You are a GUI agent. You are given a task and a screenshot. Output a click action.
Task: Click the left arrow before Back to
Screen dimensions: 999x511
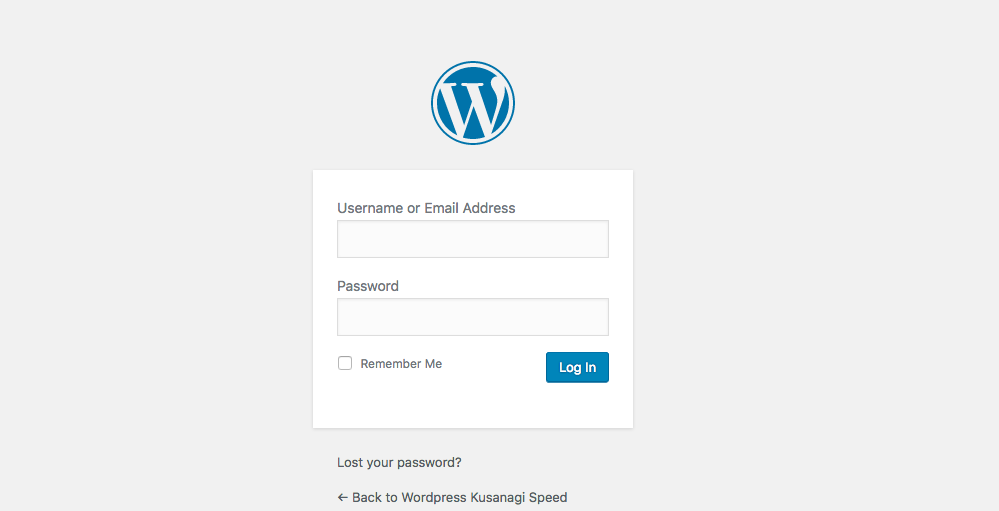[x=343, y=498]
